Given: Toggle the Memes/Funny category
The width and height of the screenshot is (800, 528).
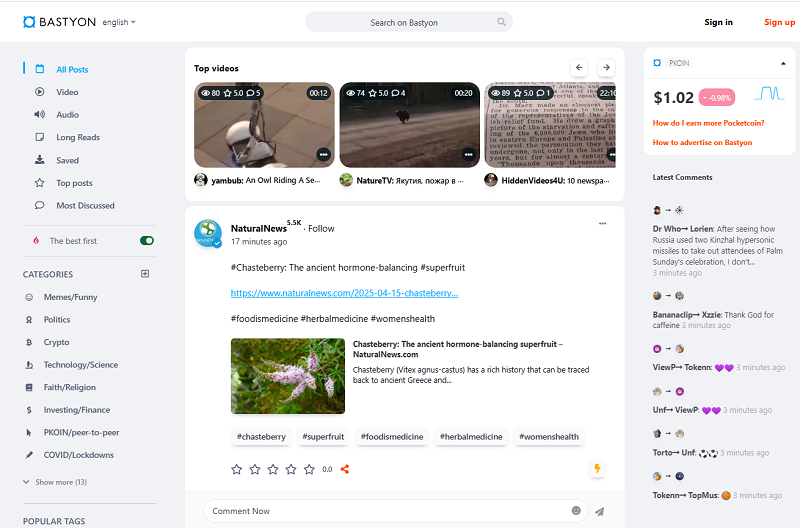Looking at the screenshot, I should (x=70, y=297).
